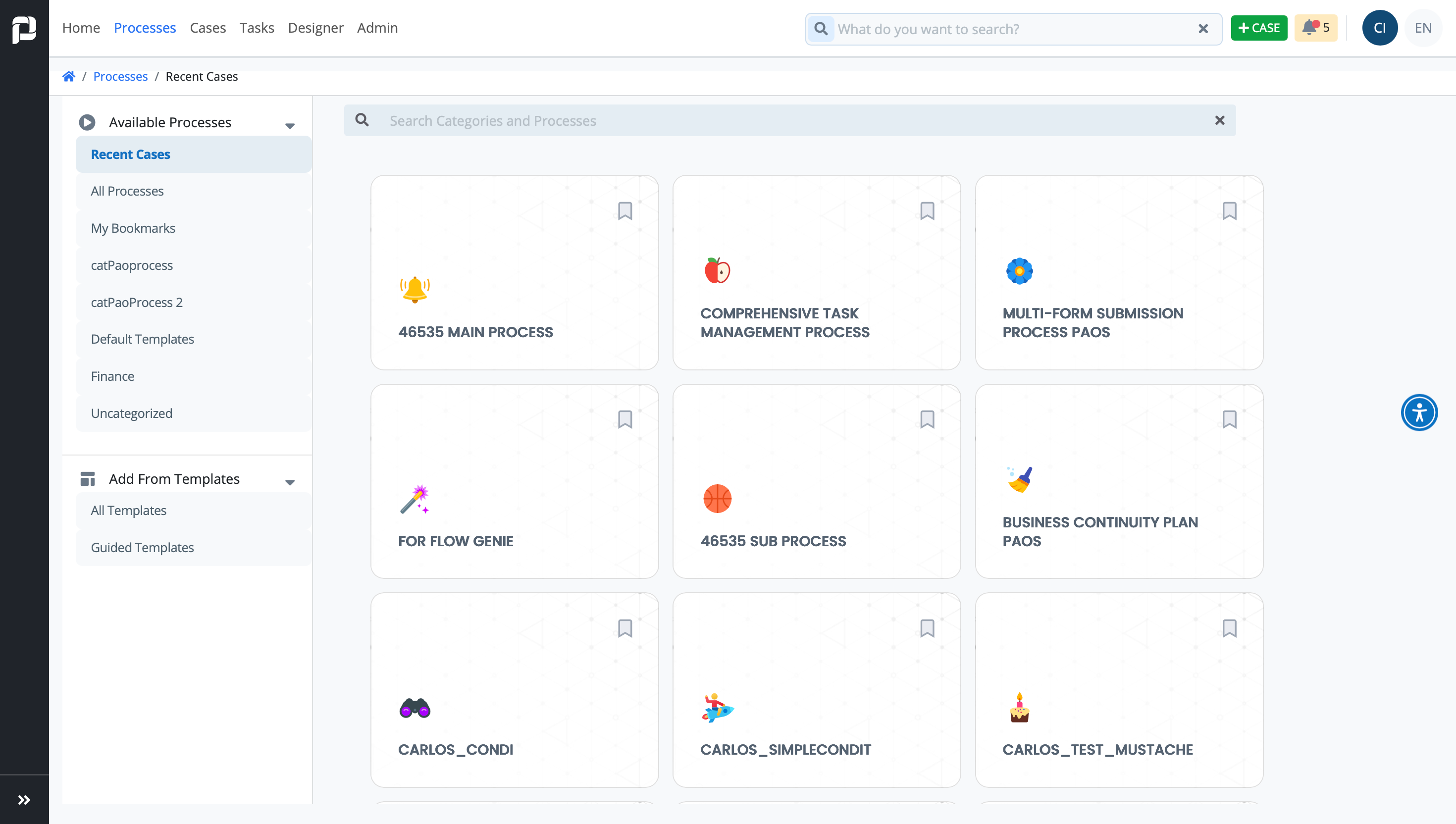Open the CI user avatar menu
1456x824 pixels.
[x=1379, y=28]
